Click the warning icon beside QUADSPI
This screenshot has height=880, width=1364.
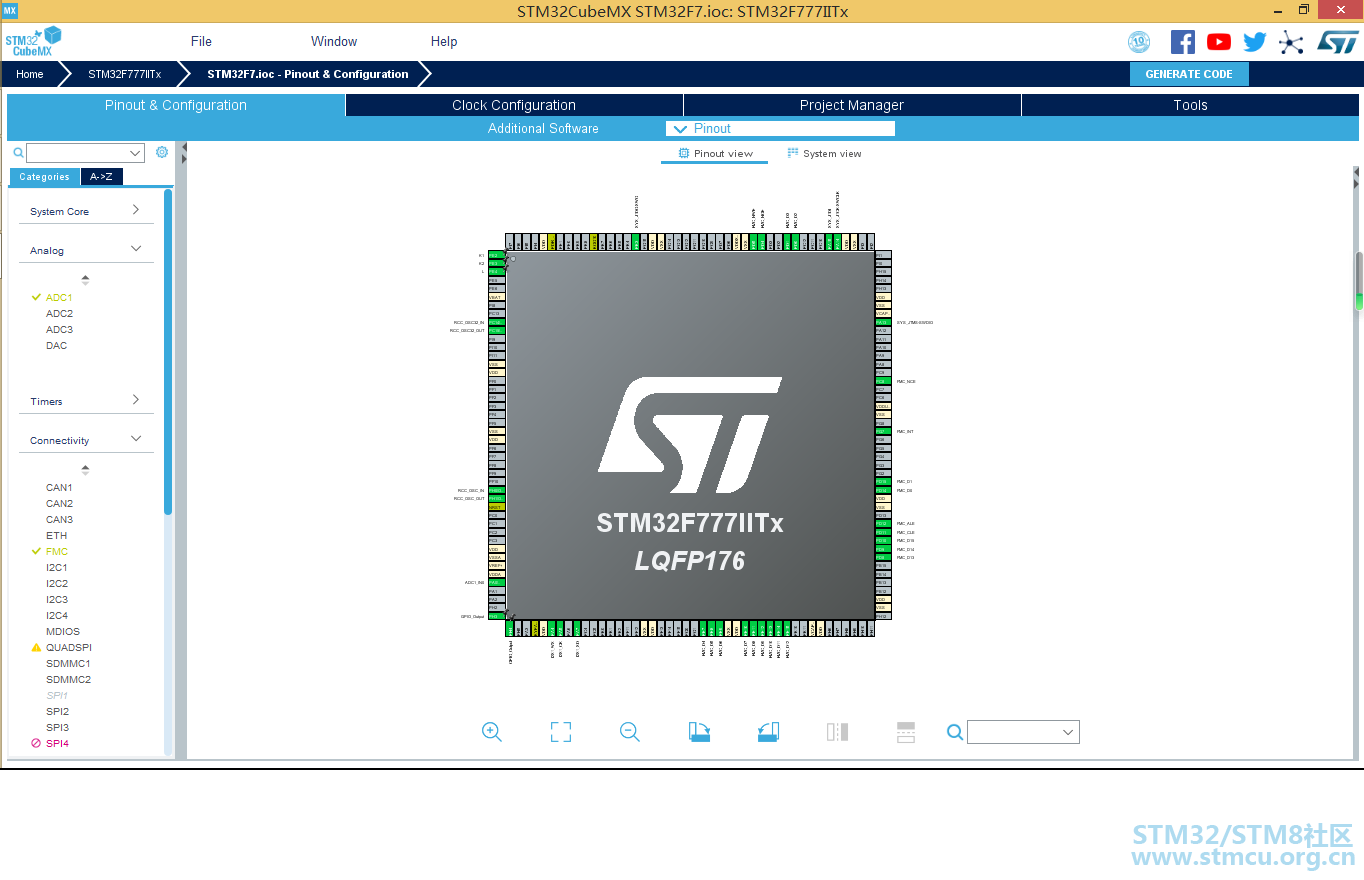click(37, 648)
